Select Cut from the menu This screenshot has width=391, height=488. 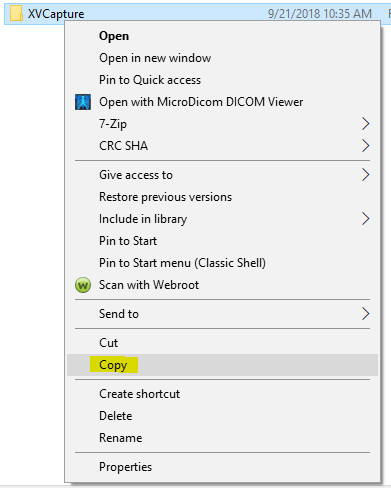[108, 343]
